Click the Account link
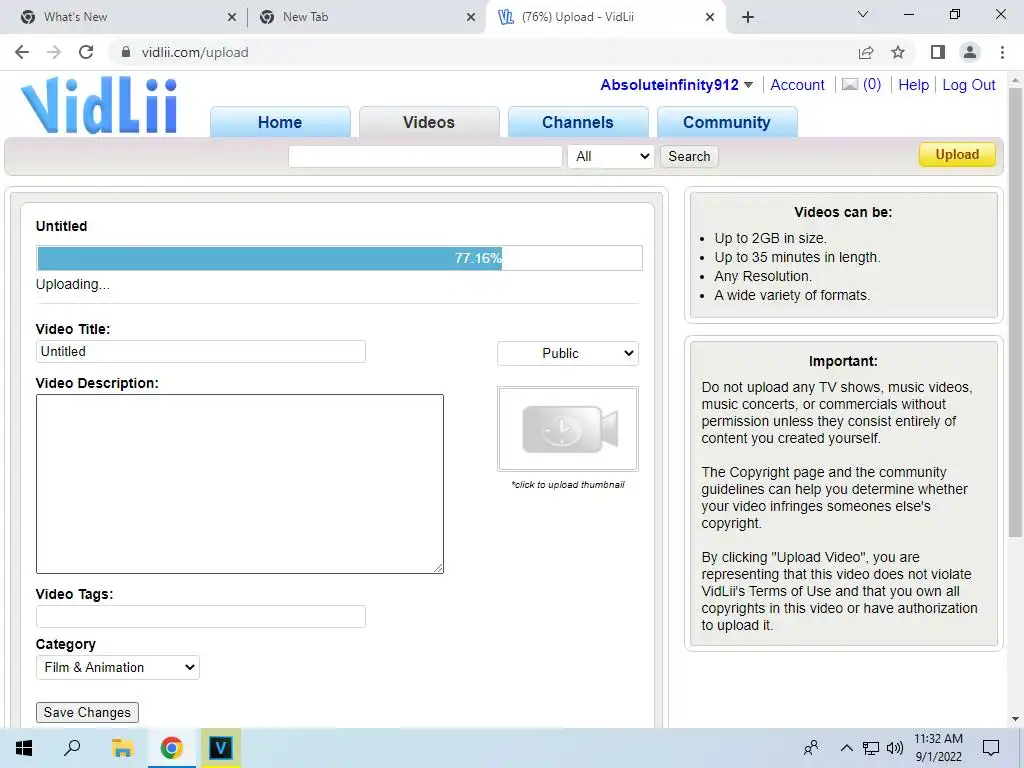 [x=797, y=85]
